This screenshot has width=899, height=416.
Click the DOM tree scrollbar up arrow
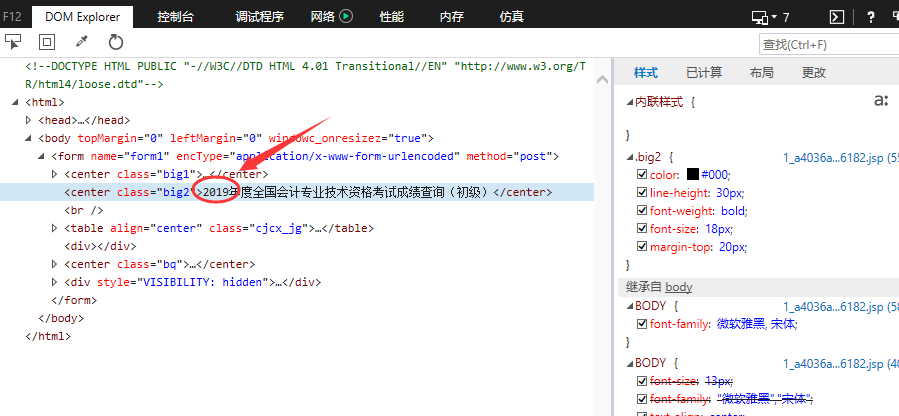602,81
